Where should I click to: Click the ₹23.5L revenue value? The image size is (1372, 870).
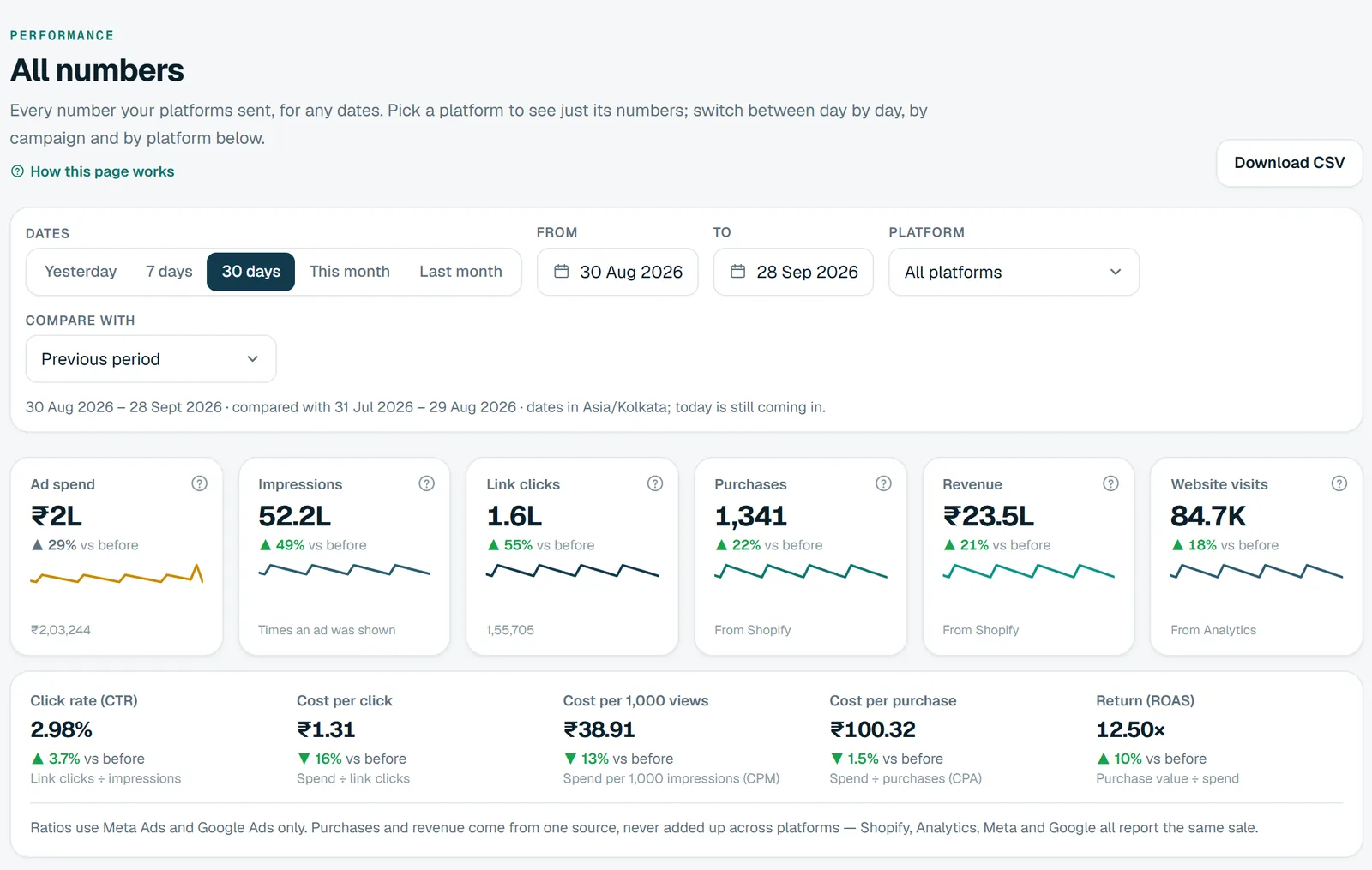tap(988, 516)
